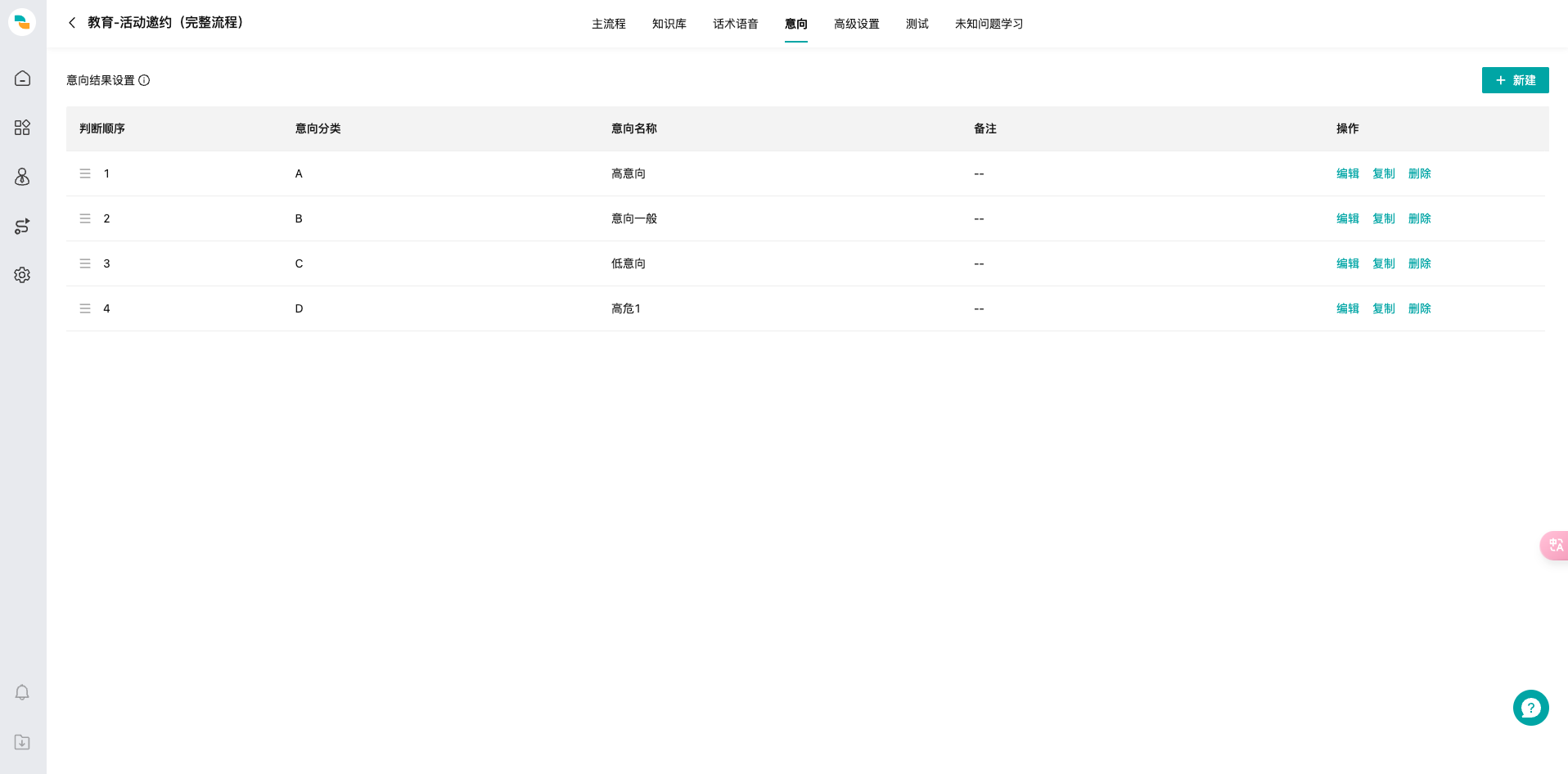1568x774 pixels.
Task: Open the help question mark button
Action: 1530,708
